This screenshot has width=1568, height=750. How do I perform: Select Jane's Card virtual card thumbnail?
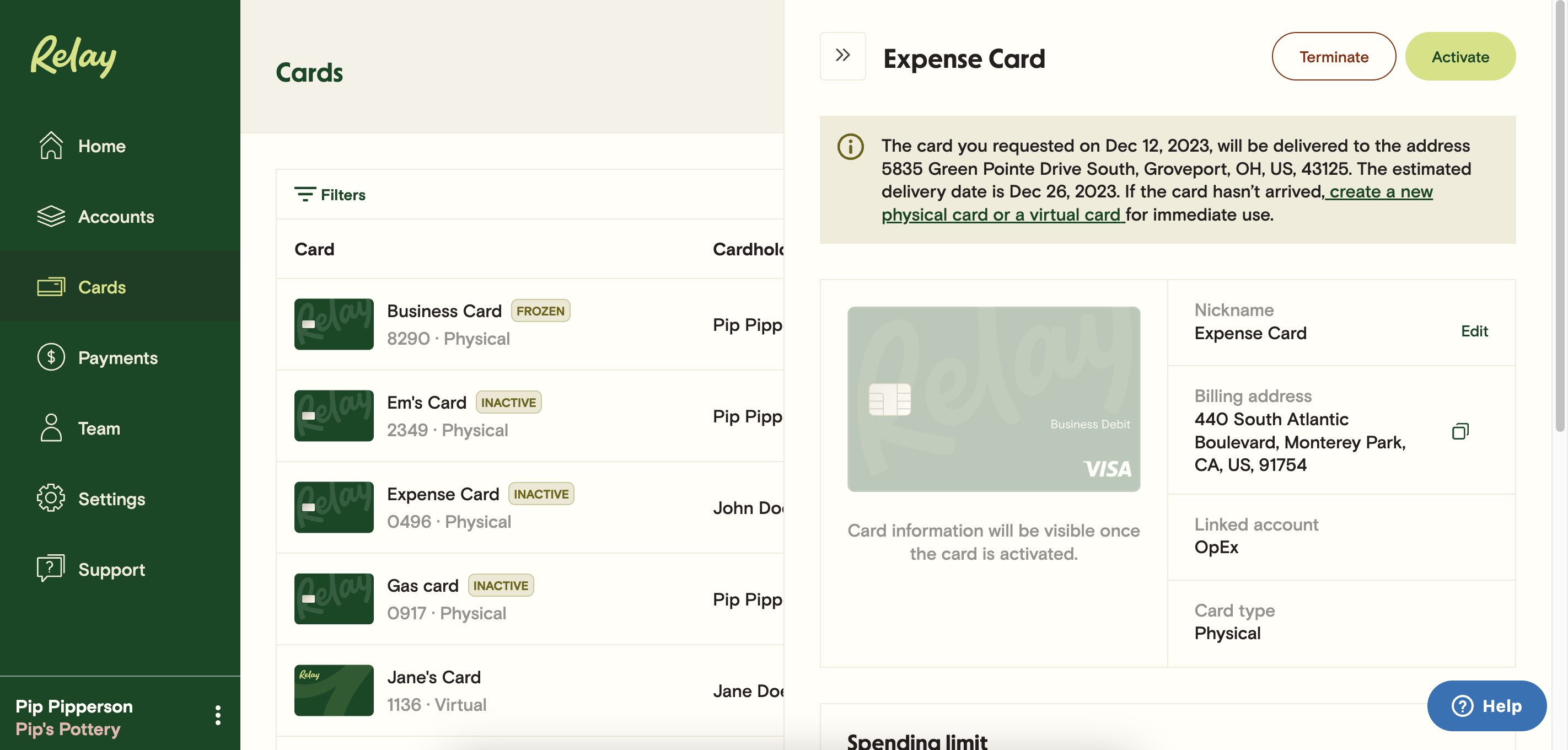point(334,690)
